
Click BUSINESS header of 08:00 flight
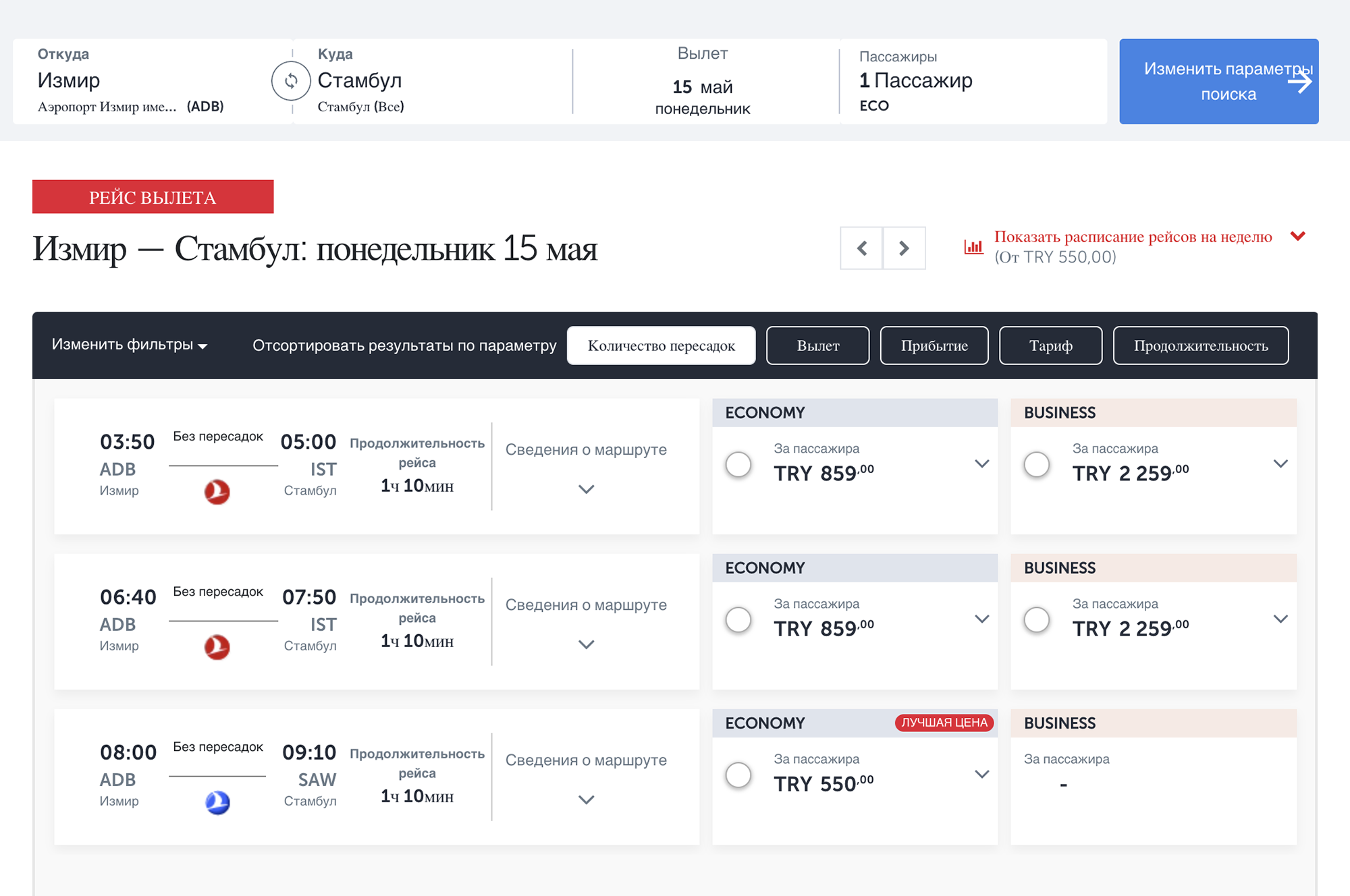(1154, 723)
